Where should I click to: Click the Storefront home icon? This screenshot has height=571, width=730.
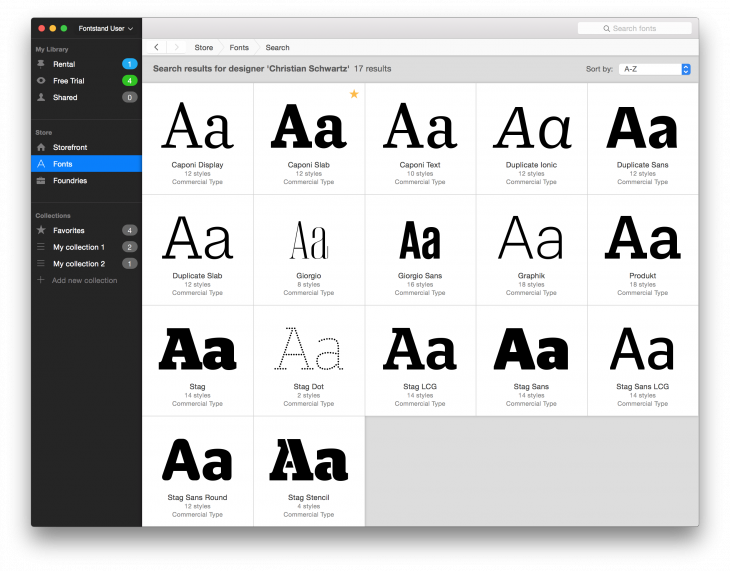(x=41, y=147)
